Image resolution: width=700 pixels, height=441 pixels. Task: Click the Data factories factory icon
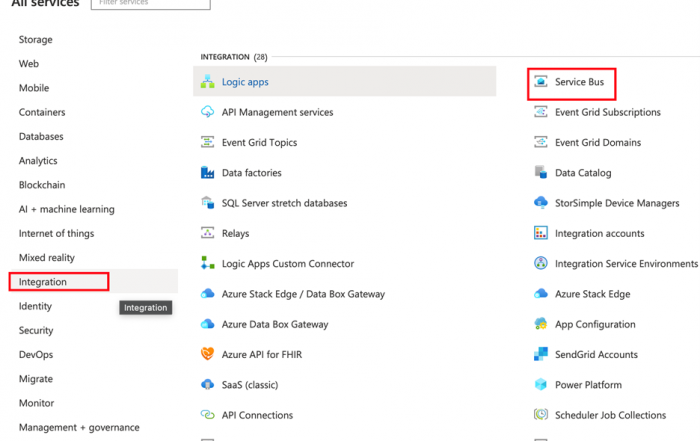[207, 172]
